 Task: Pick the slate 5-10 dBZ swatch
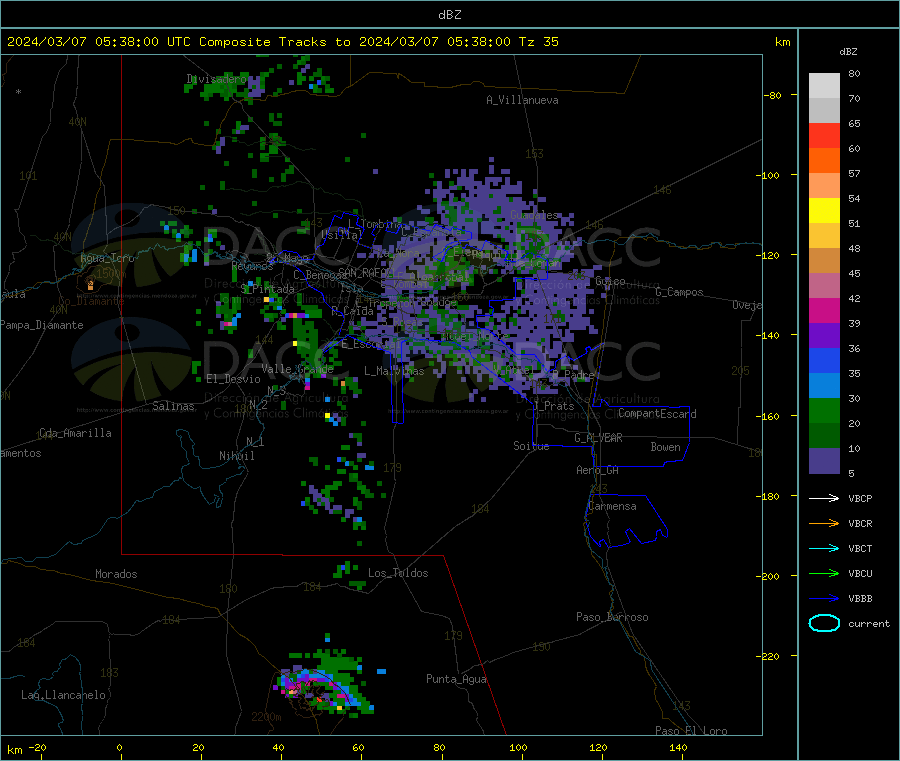tap(824, 461)
